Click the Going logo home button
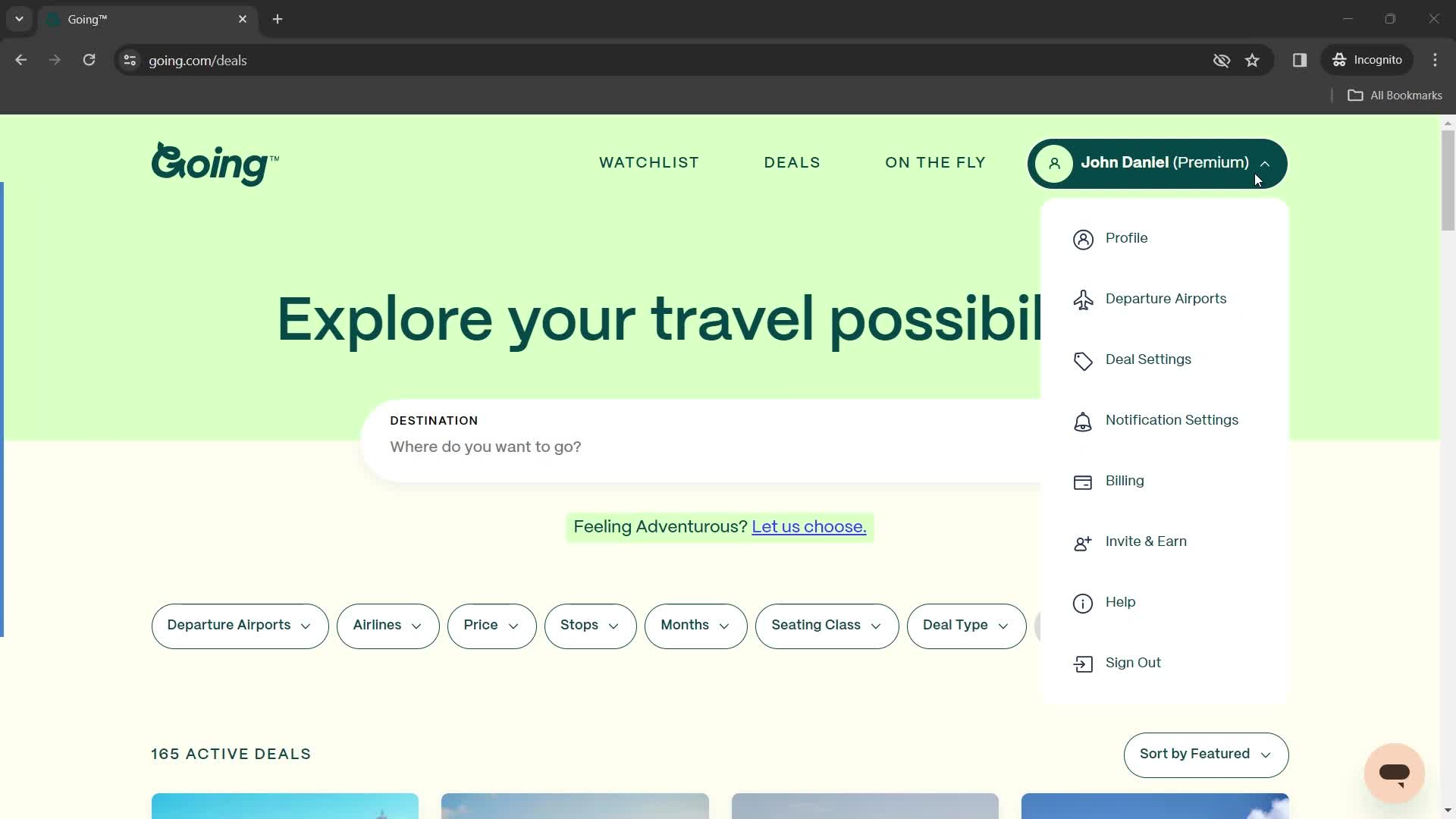 point(215,164)
